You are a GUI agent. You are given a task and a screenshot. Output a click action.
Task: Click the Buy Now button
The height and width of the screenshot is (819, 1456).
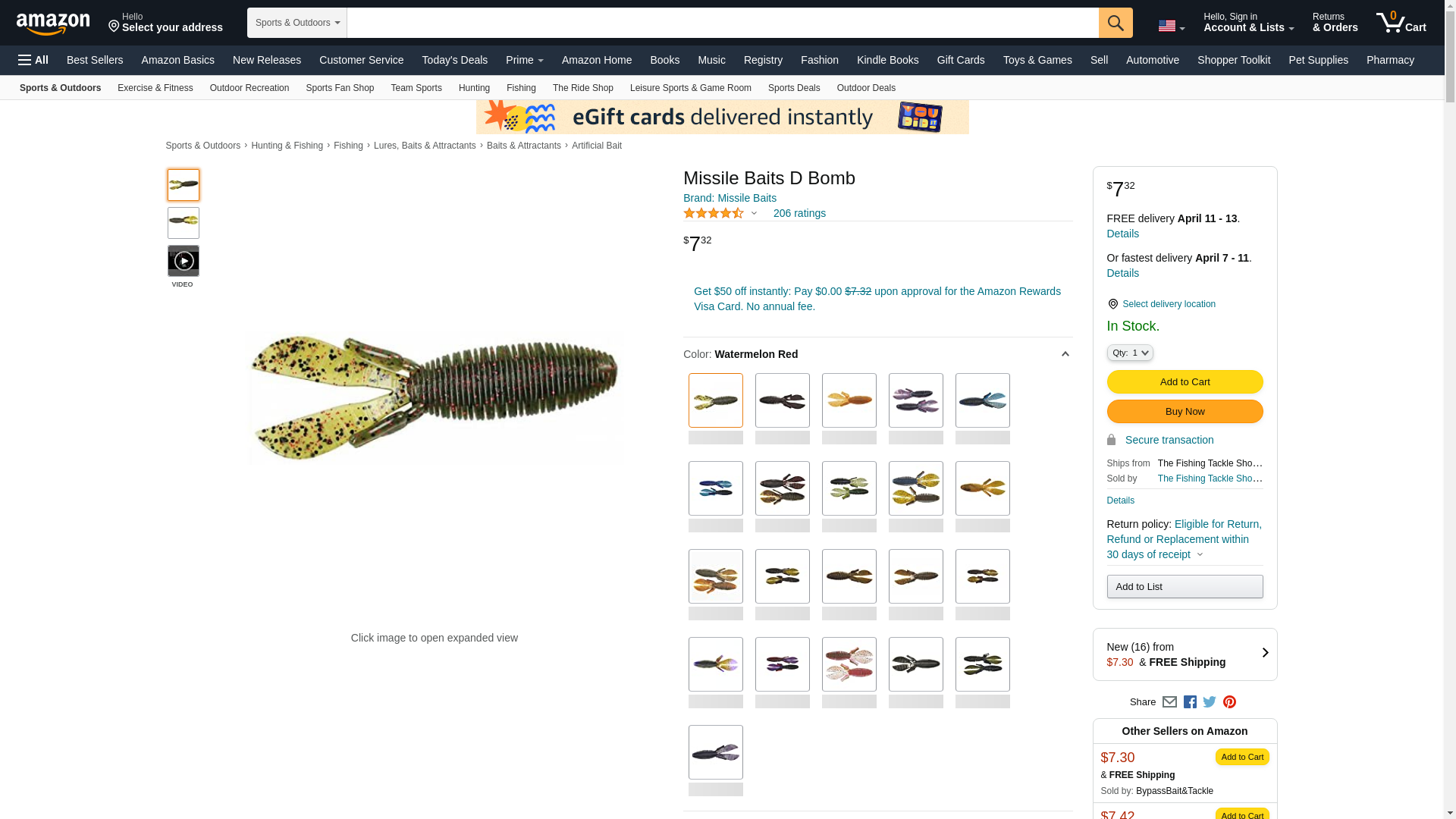click(1185, 412)
